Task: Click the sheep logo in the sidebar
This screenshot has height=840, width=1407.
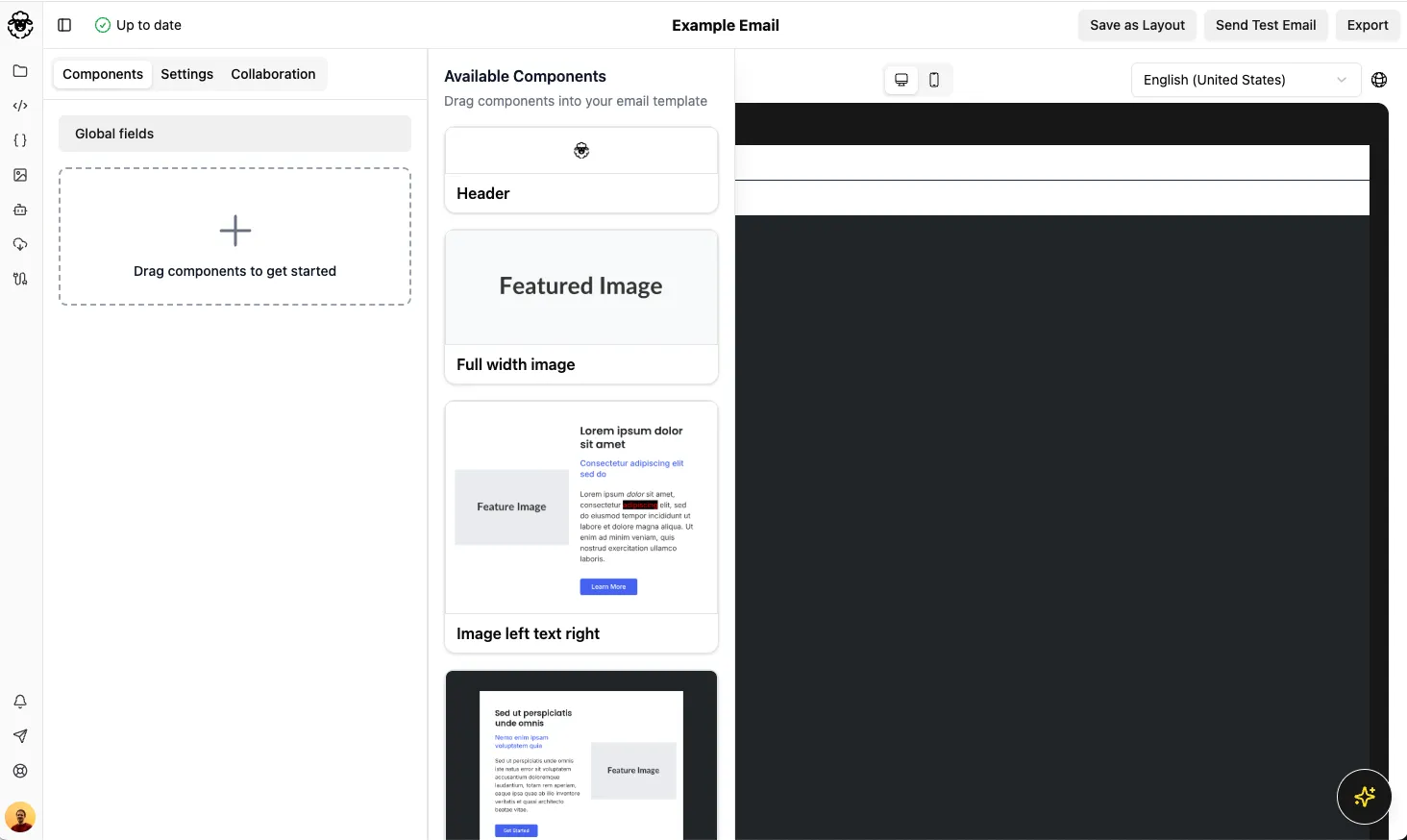Action: (x=20, y=25)
